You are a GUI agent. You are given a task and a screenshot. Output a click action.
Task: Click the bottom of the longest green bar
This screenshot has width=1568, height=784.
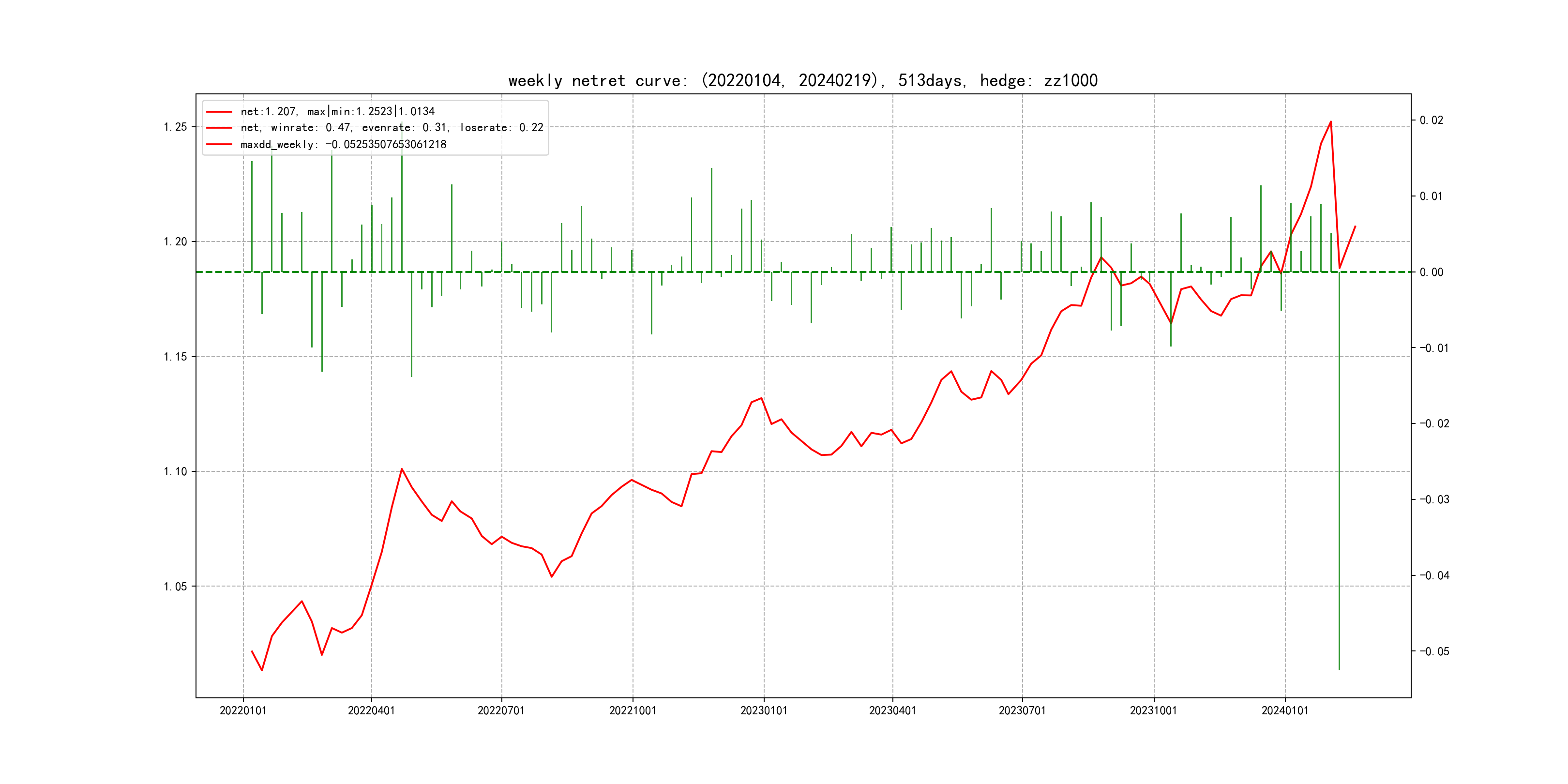point(1339,668)
